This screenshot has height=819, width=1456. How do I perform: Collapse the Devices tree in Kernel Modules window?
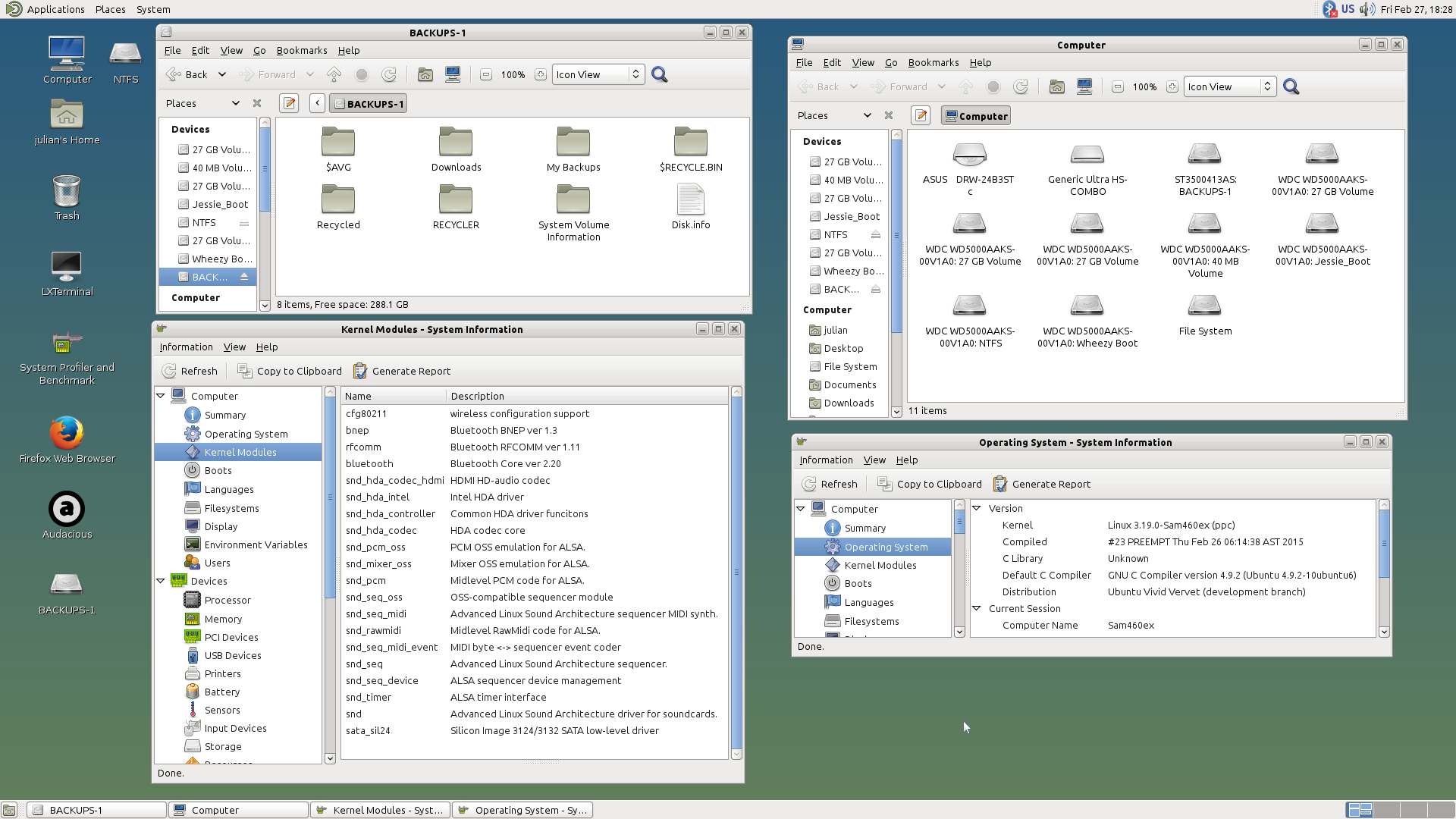click(x=161, y=581)
